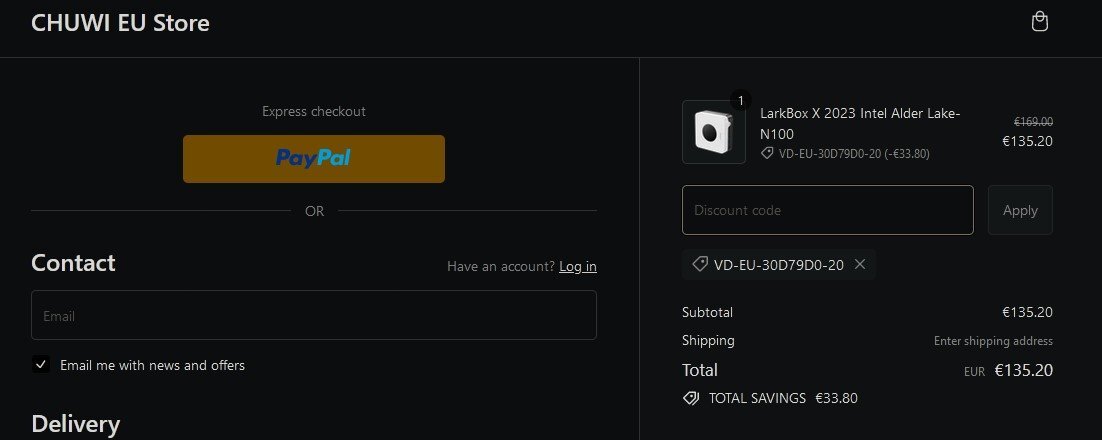Click the quantity badge on the product image

click(740, 100)
